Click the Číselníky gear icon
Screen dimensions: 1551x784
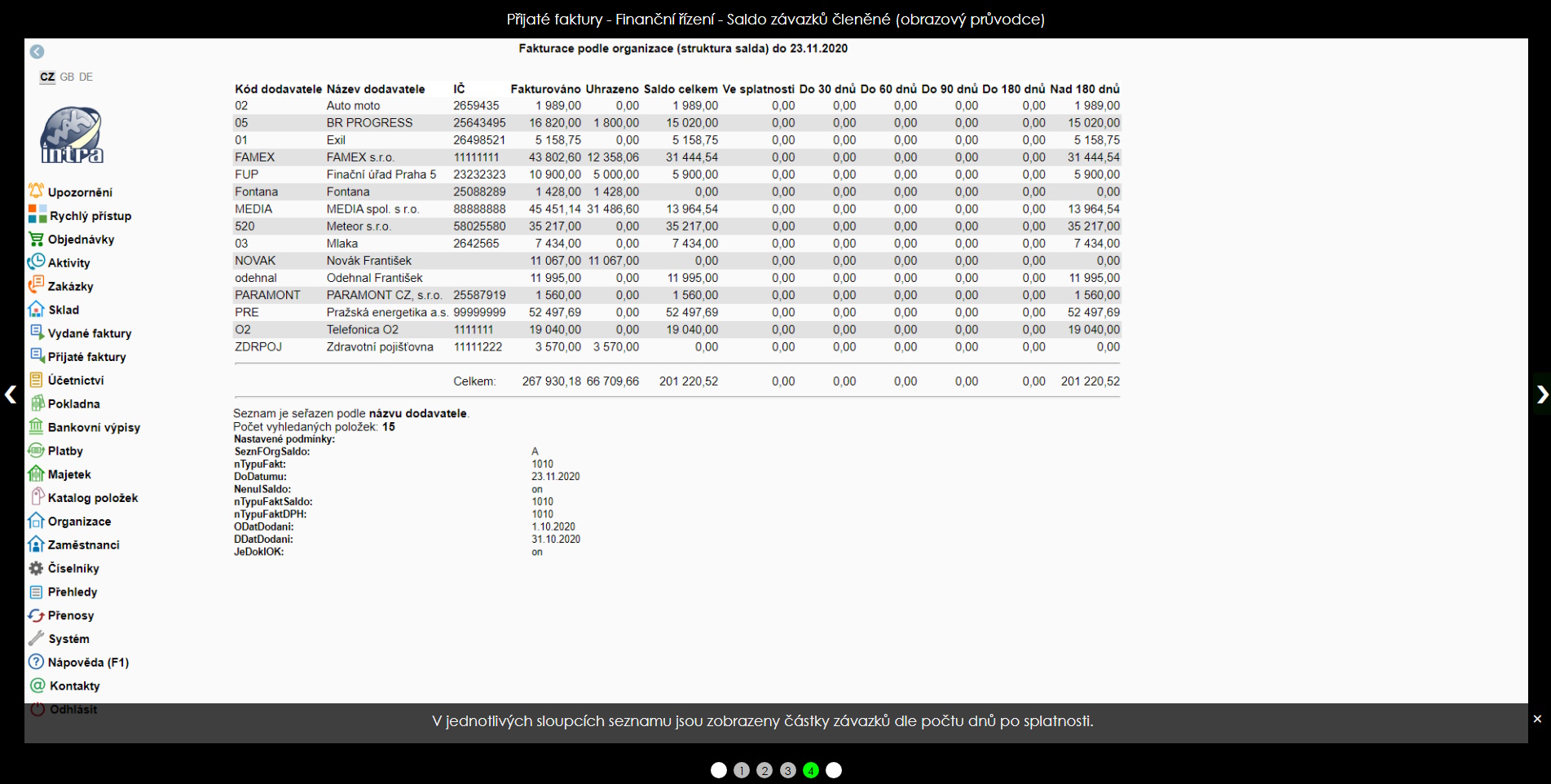click(36, 568)
